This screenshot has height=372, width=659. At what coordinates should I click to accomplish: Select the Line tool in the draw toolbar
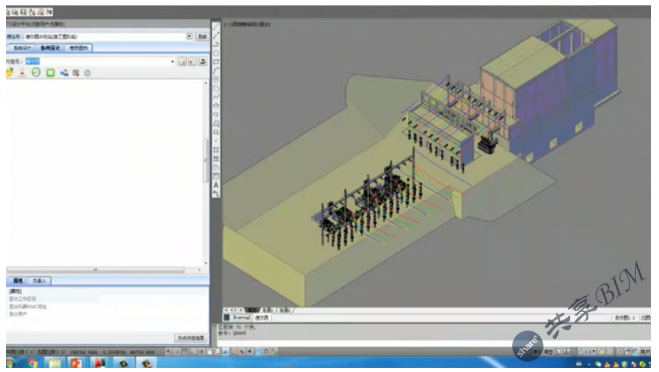coord(216,26)
